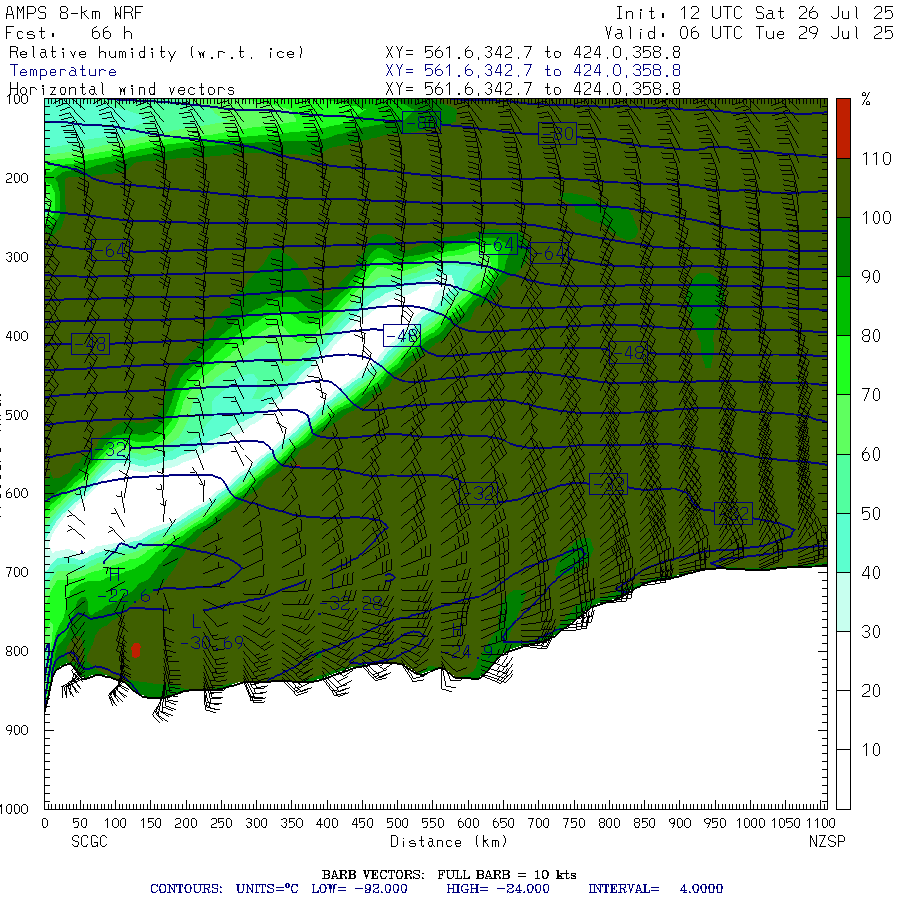Click the red above-110% colorbar segment
900x900 pixels.
(x=843, y=128)
